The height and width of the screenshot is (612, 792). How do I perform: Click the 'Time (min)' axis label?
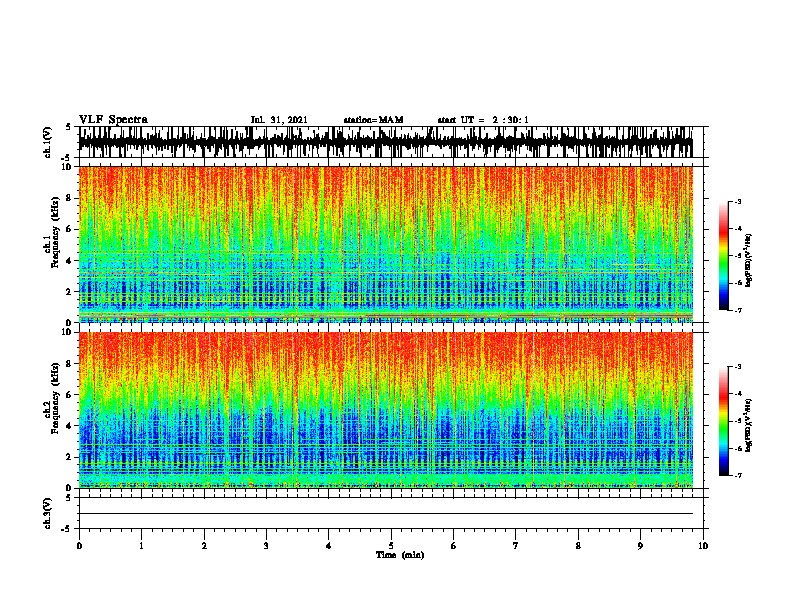[400, 555]
